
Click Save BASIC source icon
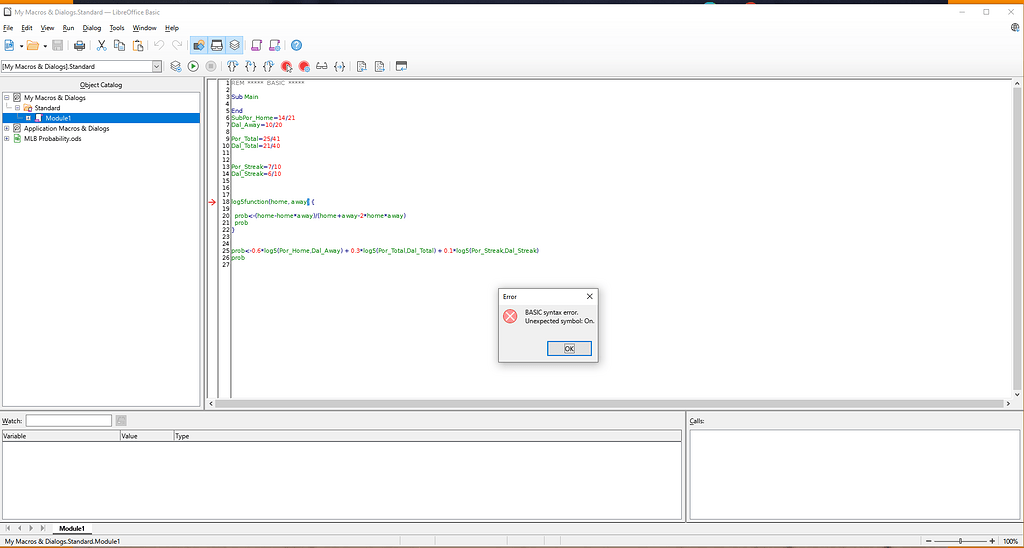click(x=379, y=66)
